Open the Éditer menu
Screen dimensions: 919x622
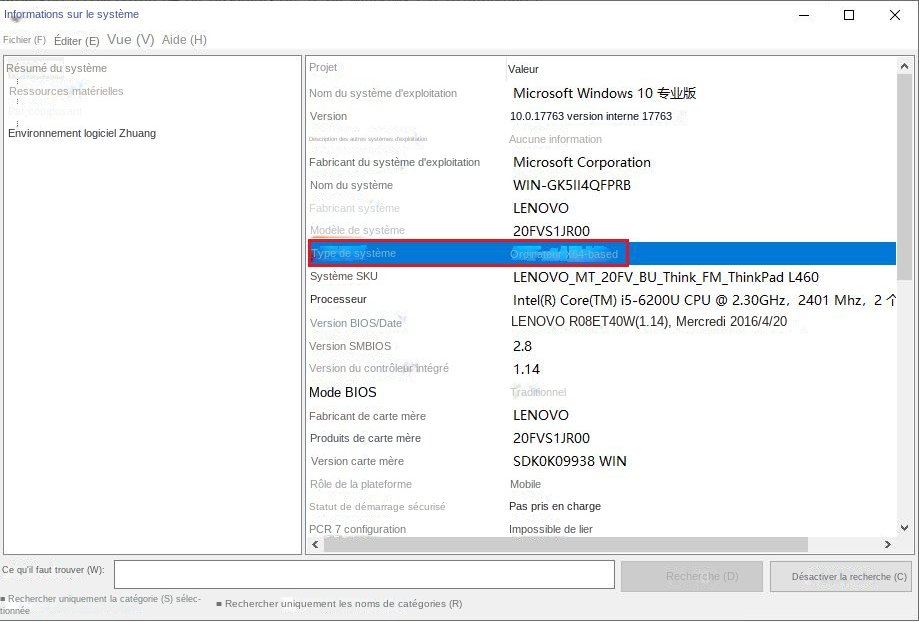click(76, 40)
